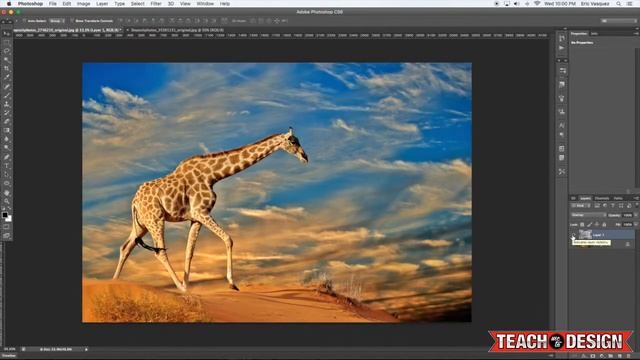
Task: Select the Quick Selection tool
Action: coord(6,60)
